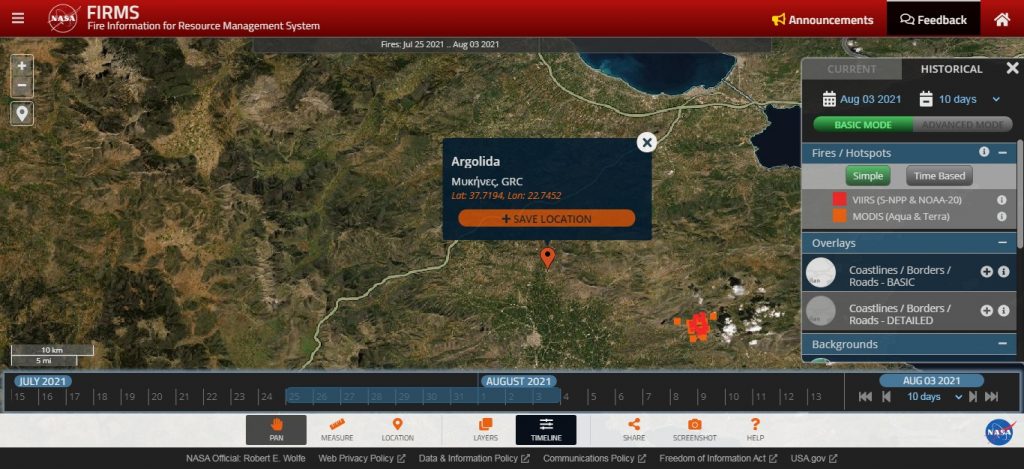This screenshot has width=1024, height=469.
Task: Close the Argolida location popup
Action: point(647,142)
